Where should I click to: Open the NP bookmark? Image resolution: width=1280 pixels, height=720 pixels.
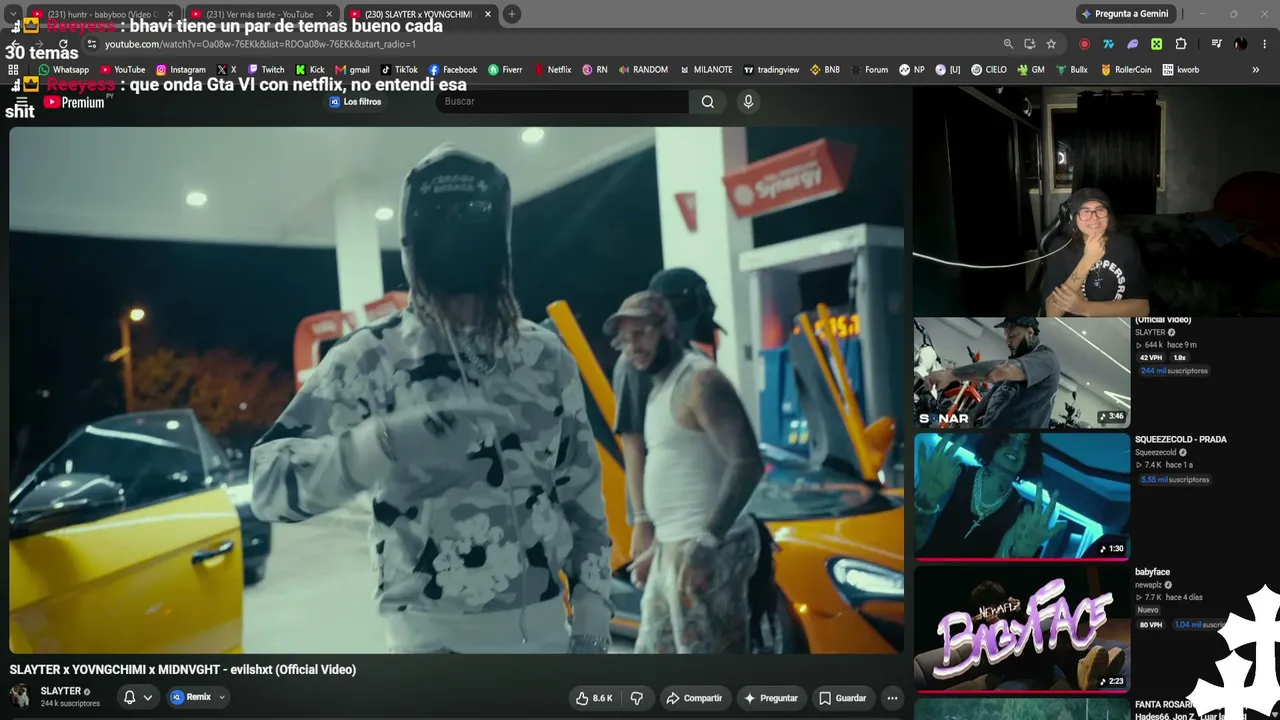[912, 70]
